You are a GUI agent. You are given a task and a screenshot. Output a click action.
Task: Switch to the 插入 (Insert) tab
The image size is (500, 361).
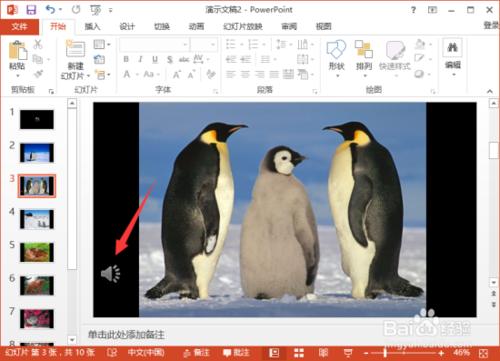click(x=92, y=26)
